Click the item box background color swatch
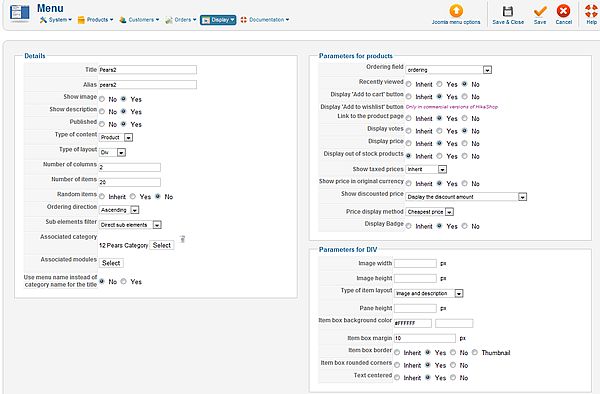 pyautogui.click(x=454, y=323)
